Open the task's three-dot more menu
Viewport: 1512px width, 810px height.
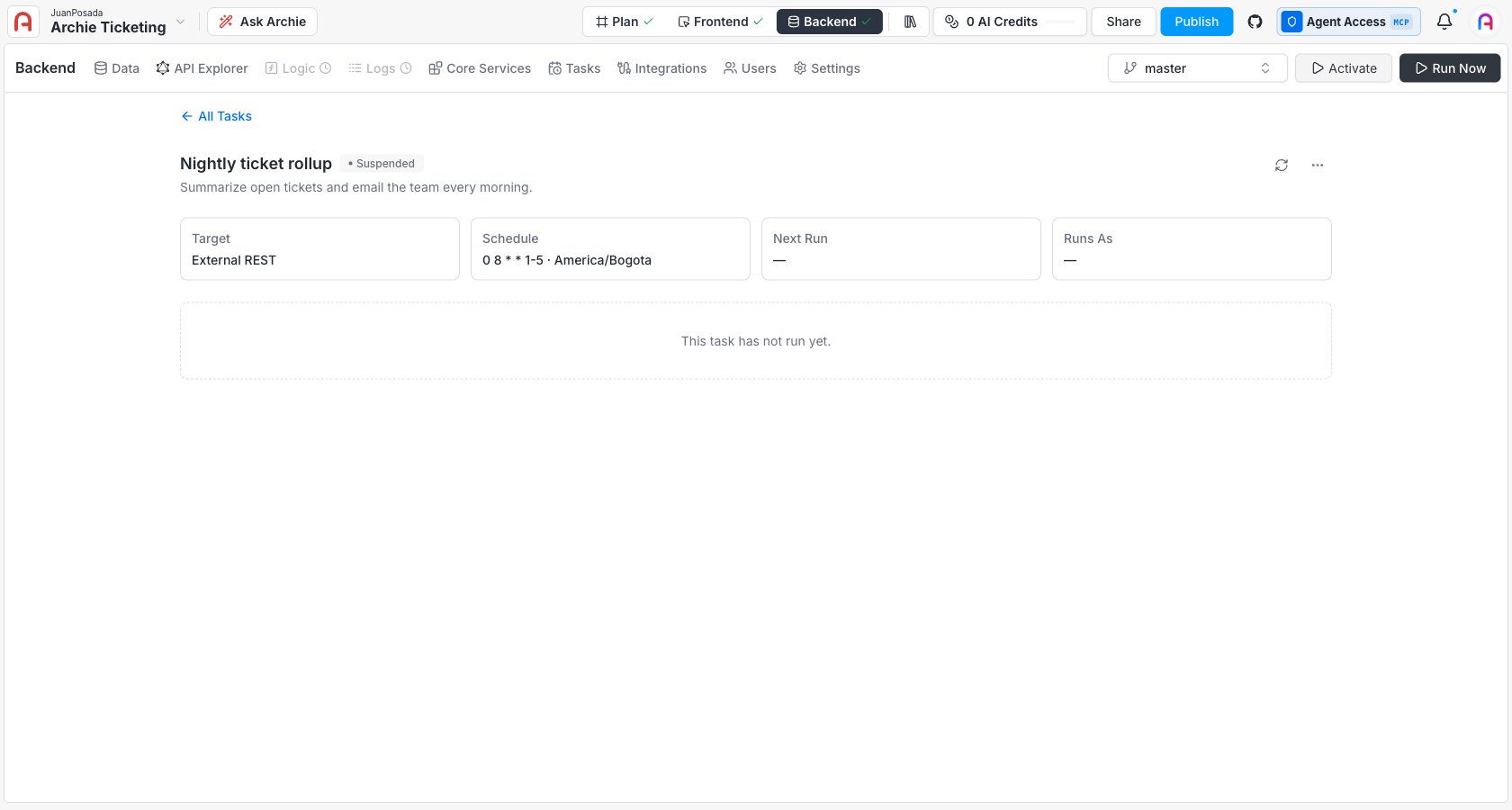click(x=1318, y=165)
